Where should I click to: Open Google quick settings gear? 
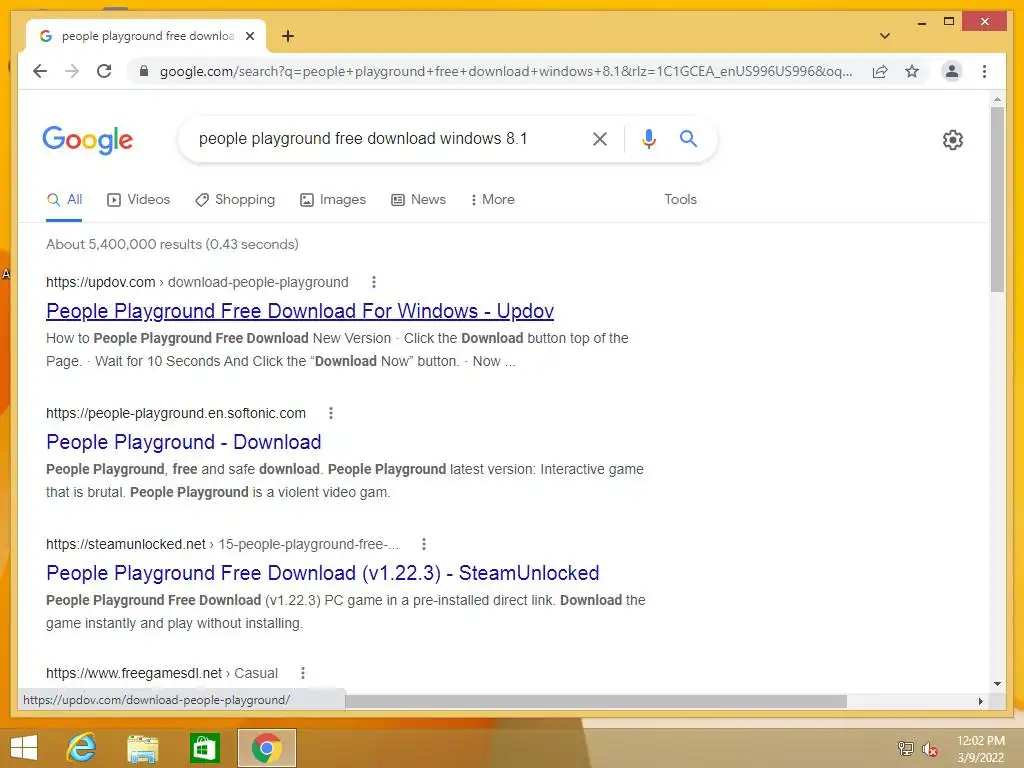tap(953, 140)
